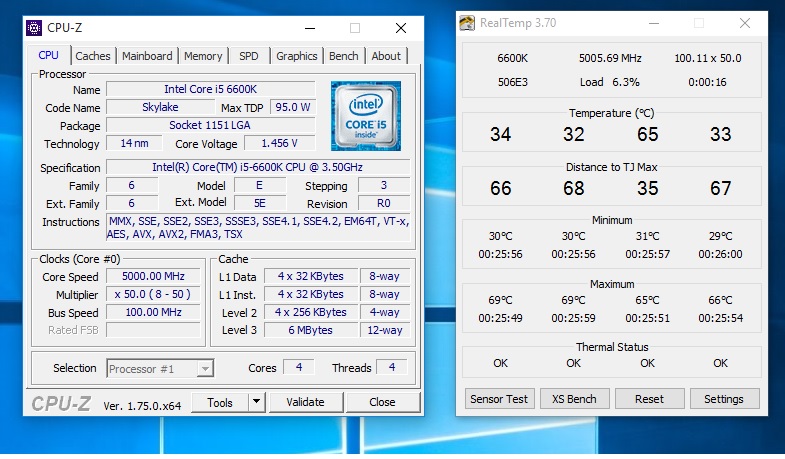Click the Revision value 'R0'
Viewport: 785px width, 459px height.
pos(383,203)
